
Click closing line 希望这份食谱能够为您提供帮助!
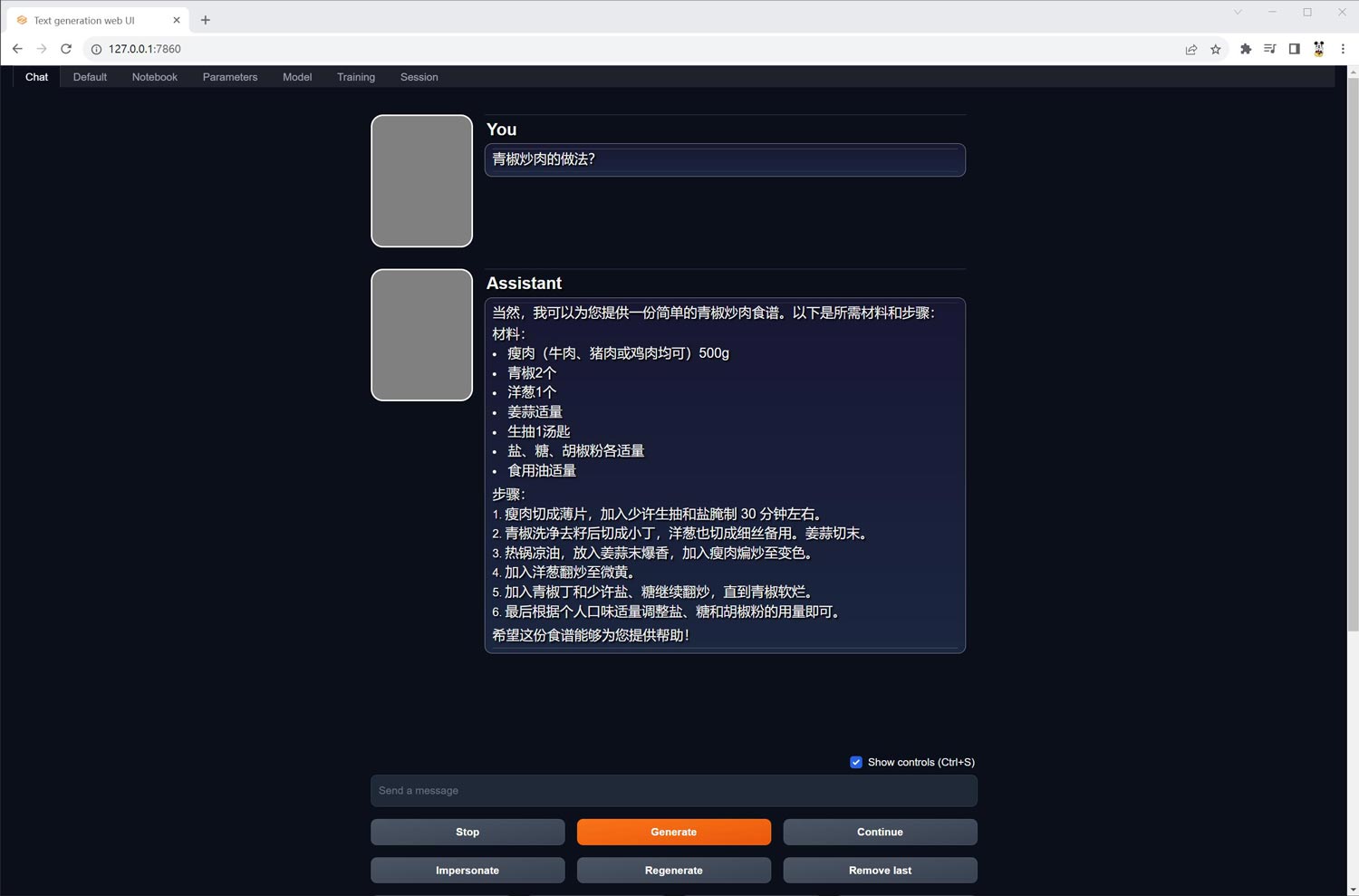(592, 636)
